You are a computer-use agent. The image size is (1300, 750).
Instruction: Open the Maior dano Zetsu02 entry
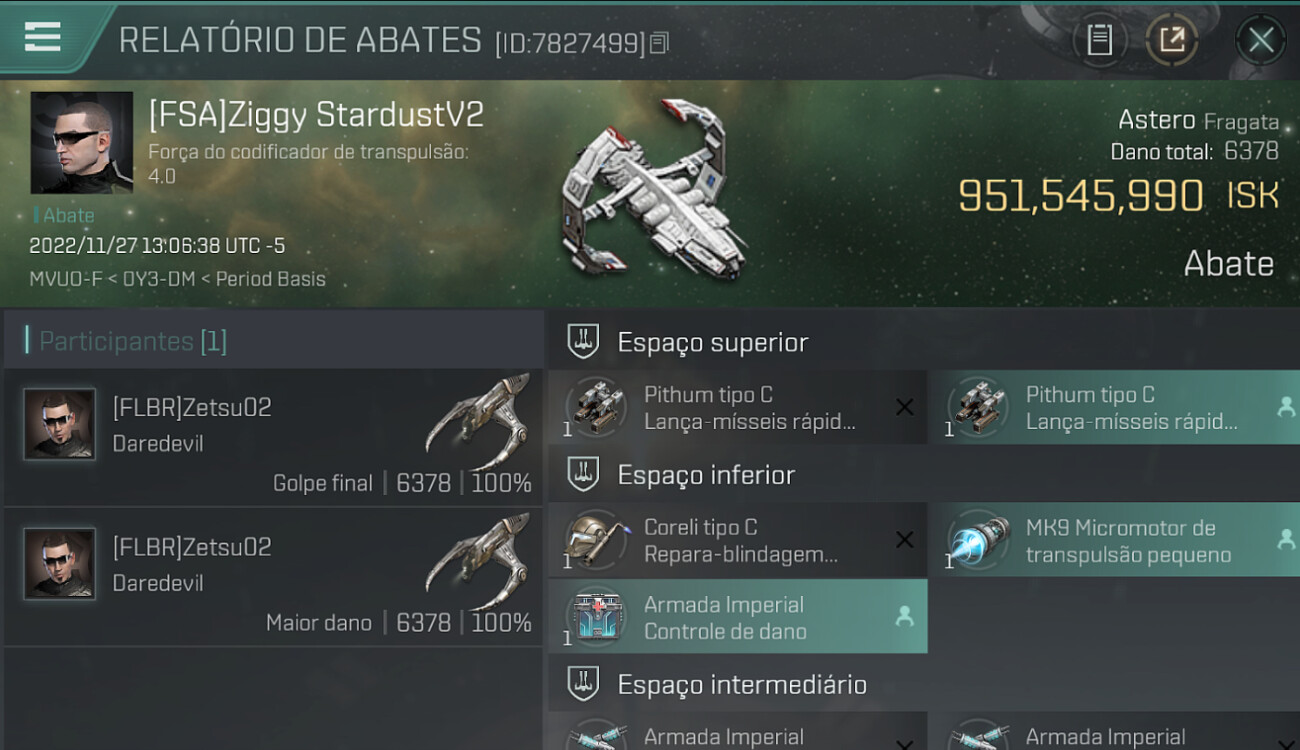coord(273,577)
